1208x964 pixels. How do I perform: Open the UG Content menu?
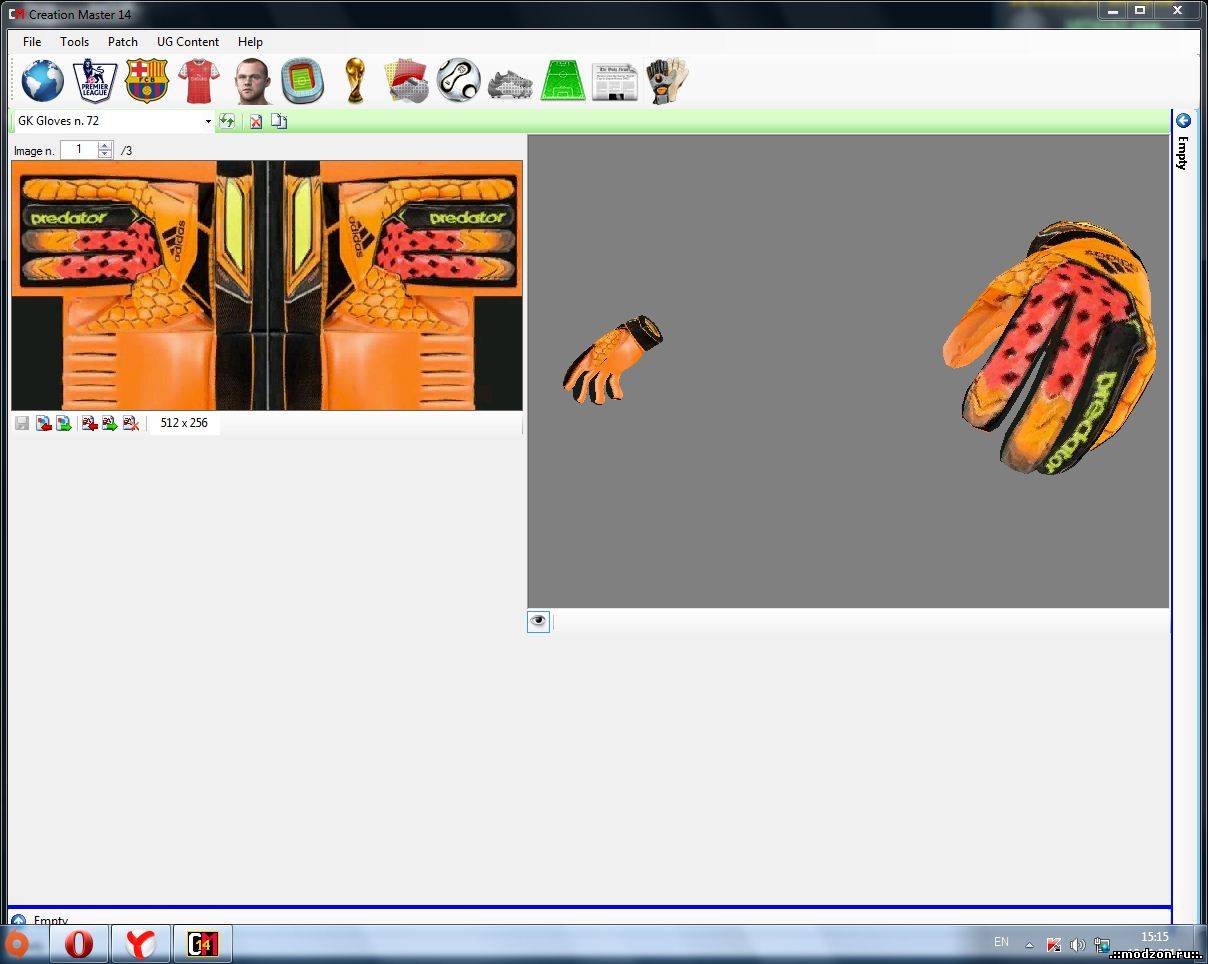tap(188, 42)
